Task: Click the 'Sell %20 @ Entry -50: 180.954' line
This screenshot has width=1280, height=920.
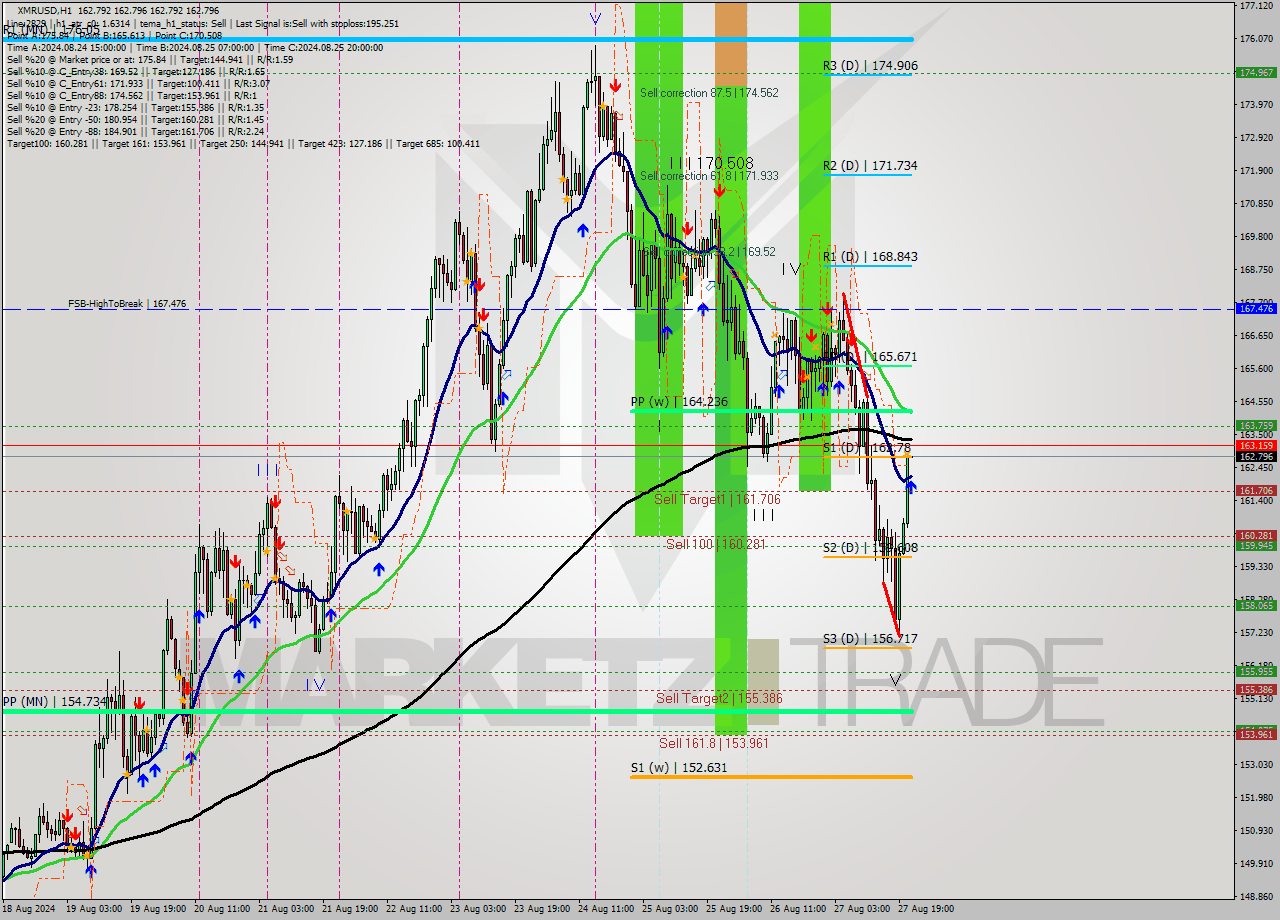Action: pos(135,119)
